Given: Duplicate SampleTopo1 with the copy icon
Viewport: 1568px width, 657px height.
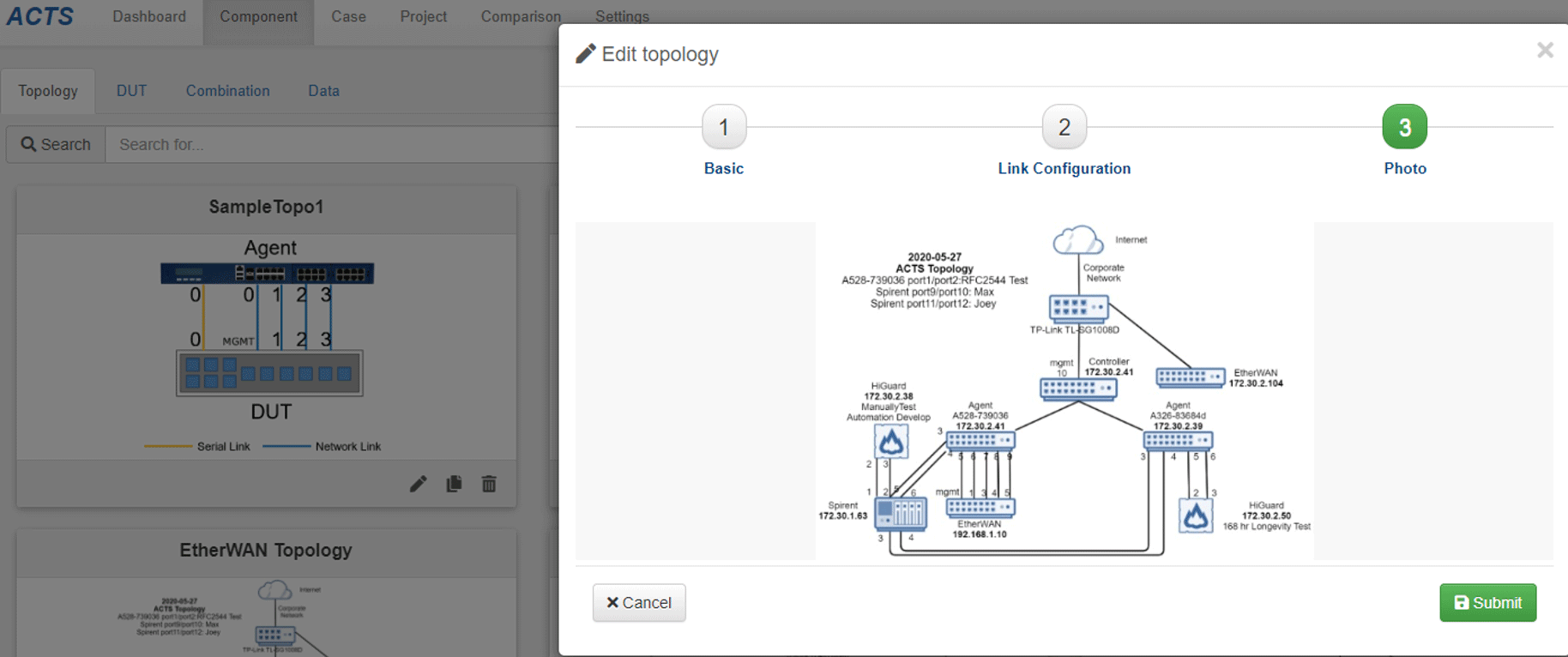Looking at the screenshot, I should click(454, 484).
